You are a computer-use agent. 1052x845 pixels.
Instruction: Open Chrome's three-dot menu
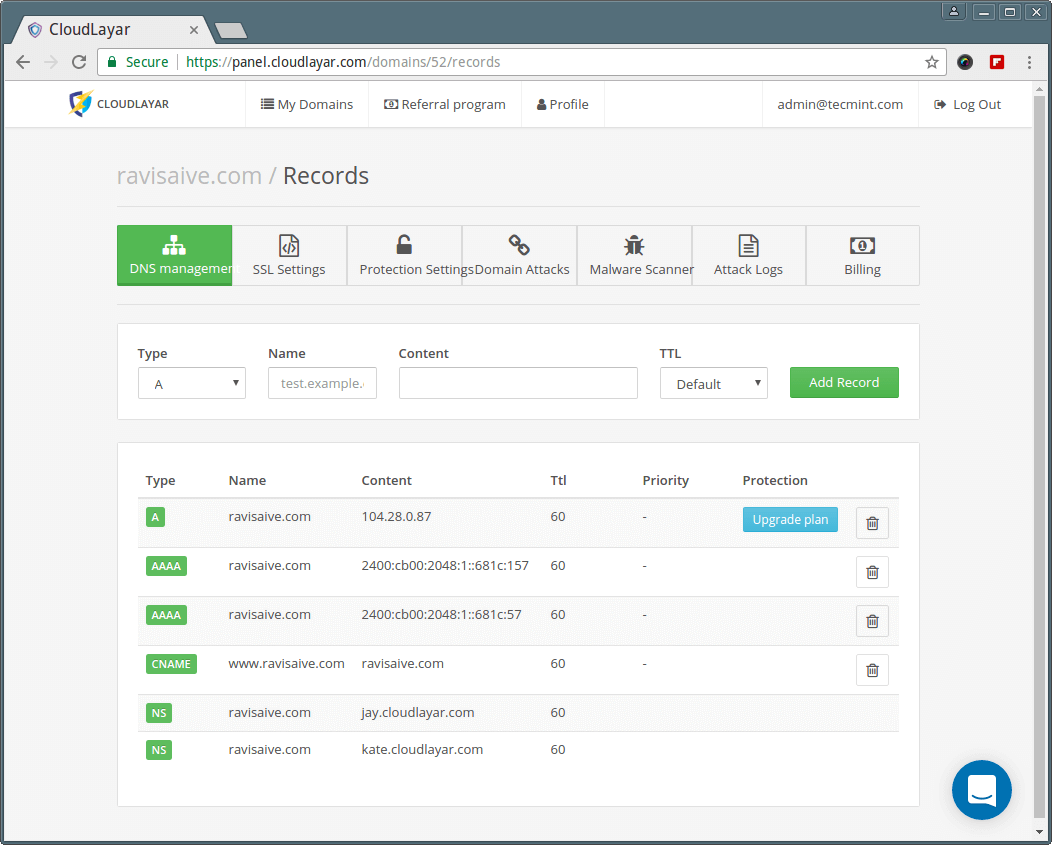(x=1029, y=62)
